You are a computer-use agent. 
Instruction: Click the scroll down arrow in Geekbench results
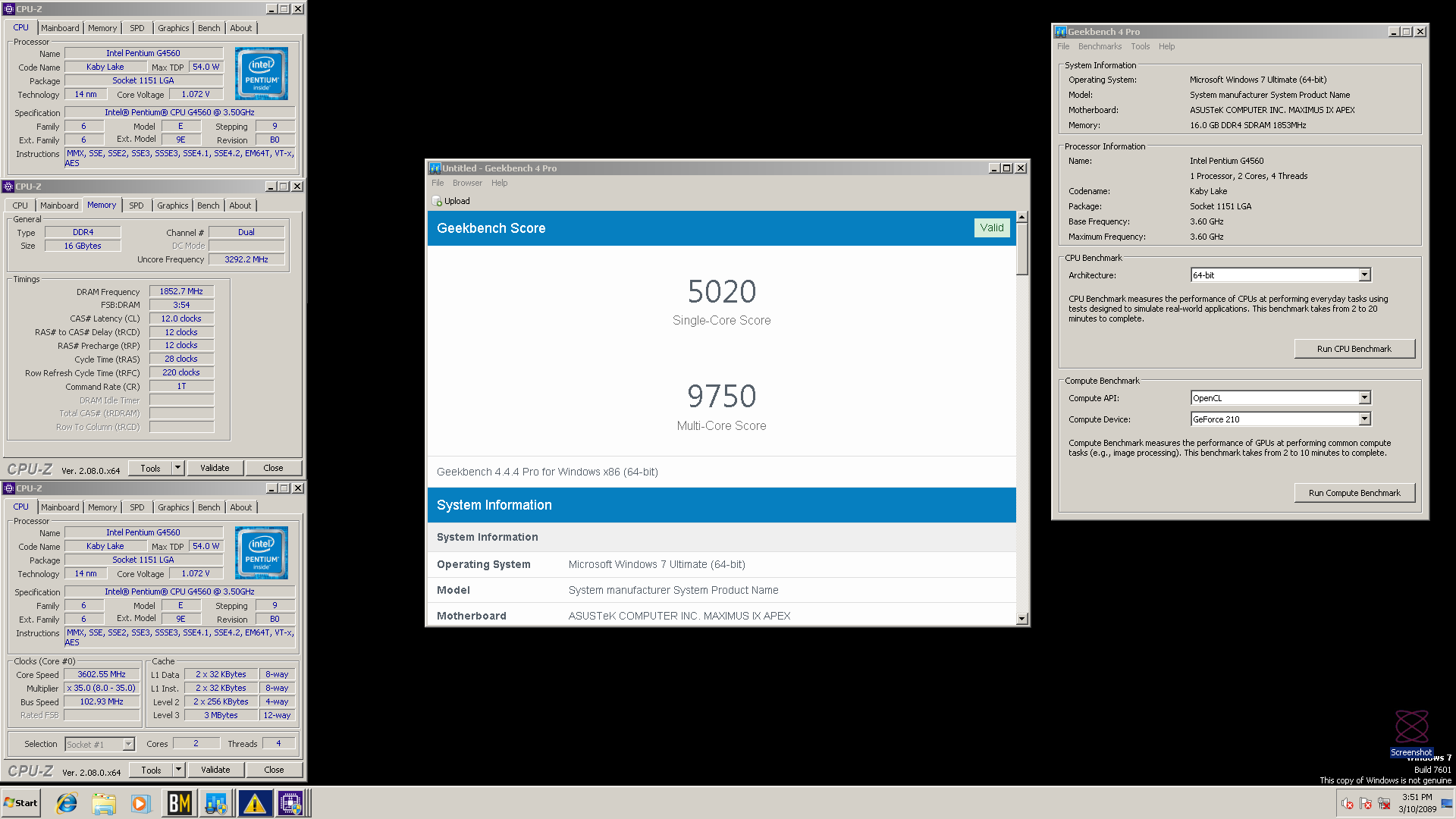tap(1021, 619)
